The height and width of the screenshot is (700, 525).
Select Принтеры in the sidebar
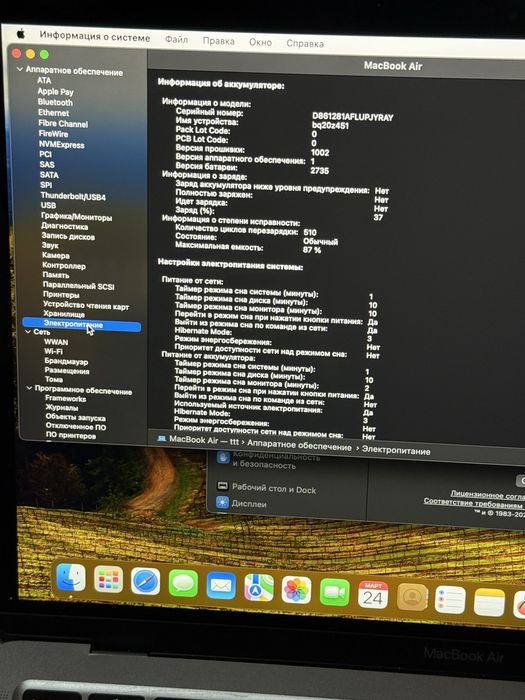61,295
